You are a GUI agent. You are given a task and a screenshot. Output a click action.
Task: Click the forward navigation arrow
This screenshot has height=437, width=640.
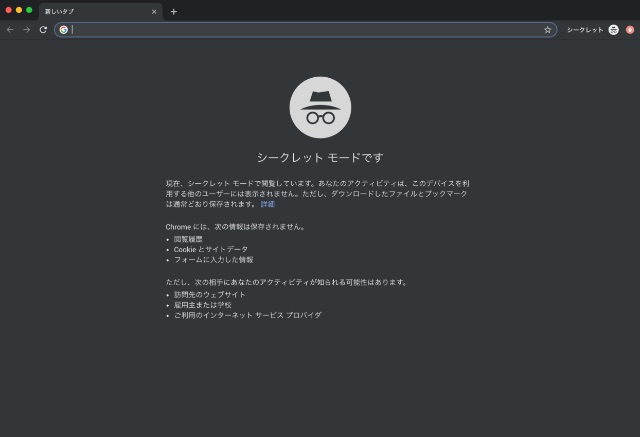pos(27,30)
